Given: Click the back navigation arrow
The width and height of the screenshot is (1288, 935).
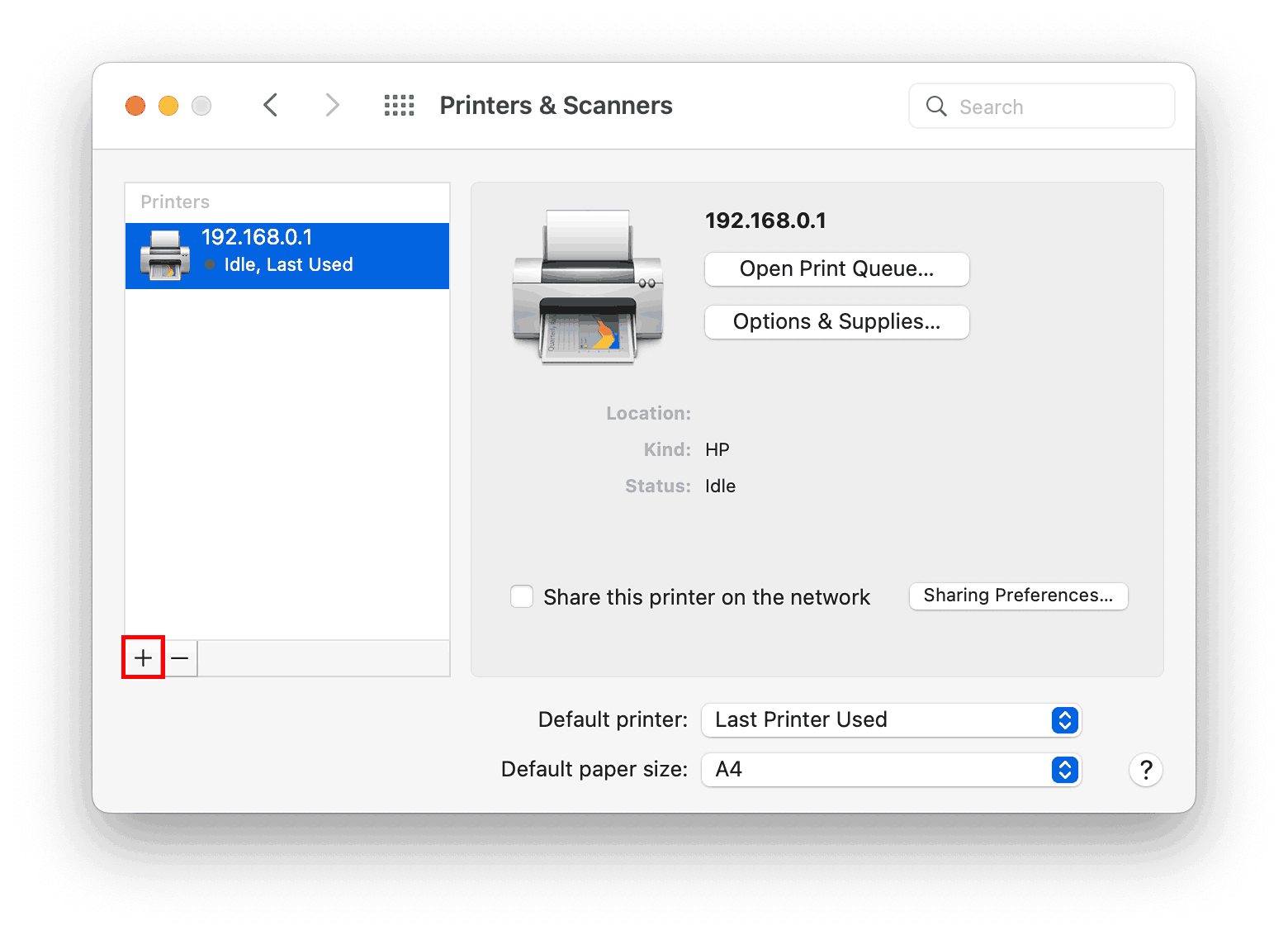Looking at the screenshot, I should tap(271, 105).
